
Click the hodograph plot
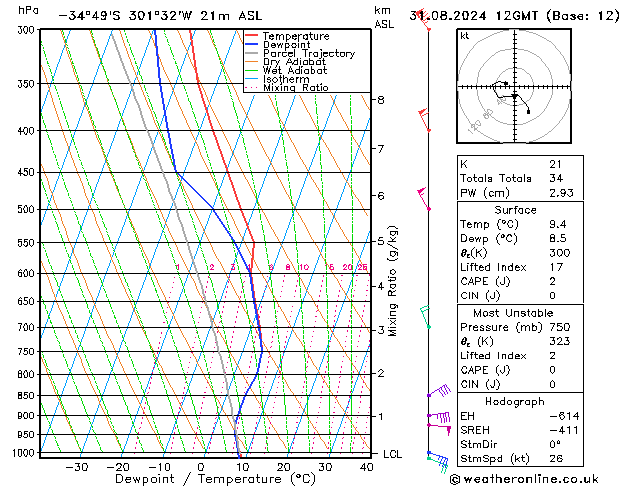(x=514, y=86)
